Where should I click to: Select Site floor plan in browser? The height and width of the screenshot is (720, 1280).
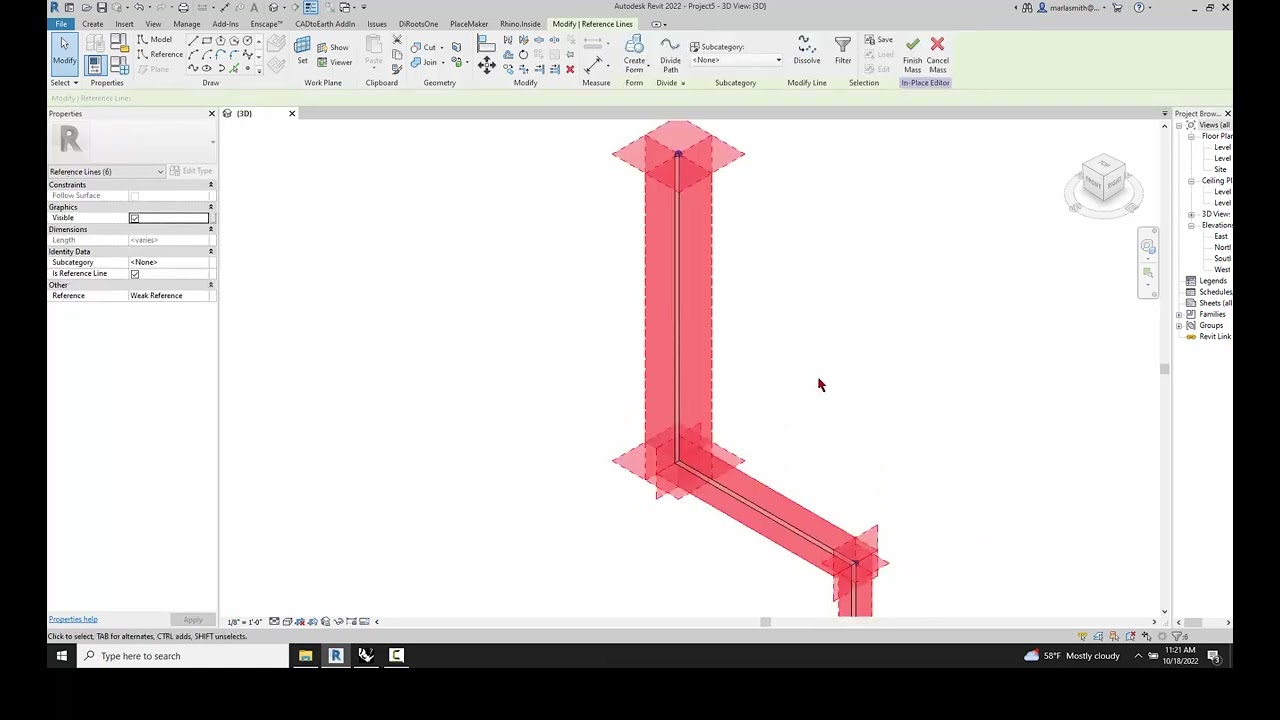[x=1220, y=170]
